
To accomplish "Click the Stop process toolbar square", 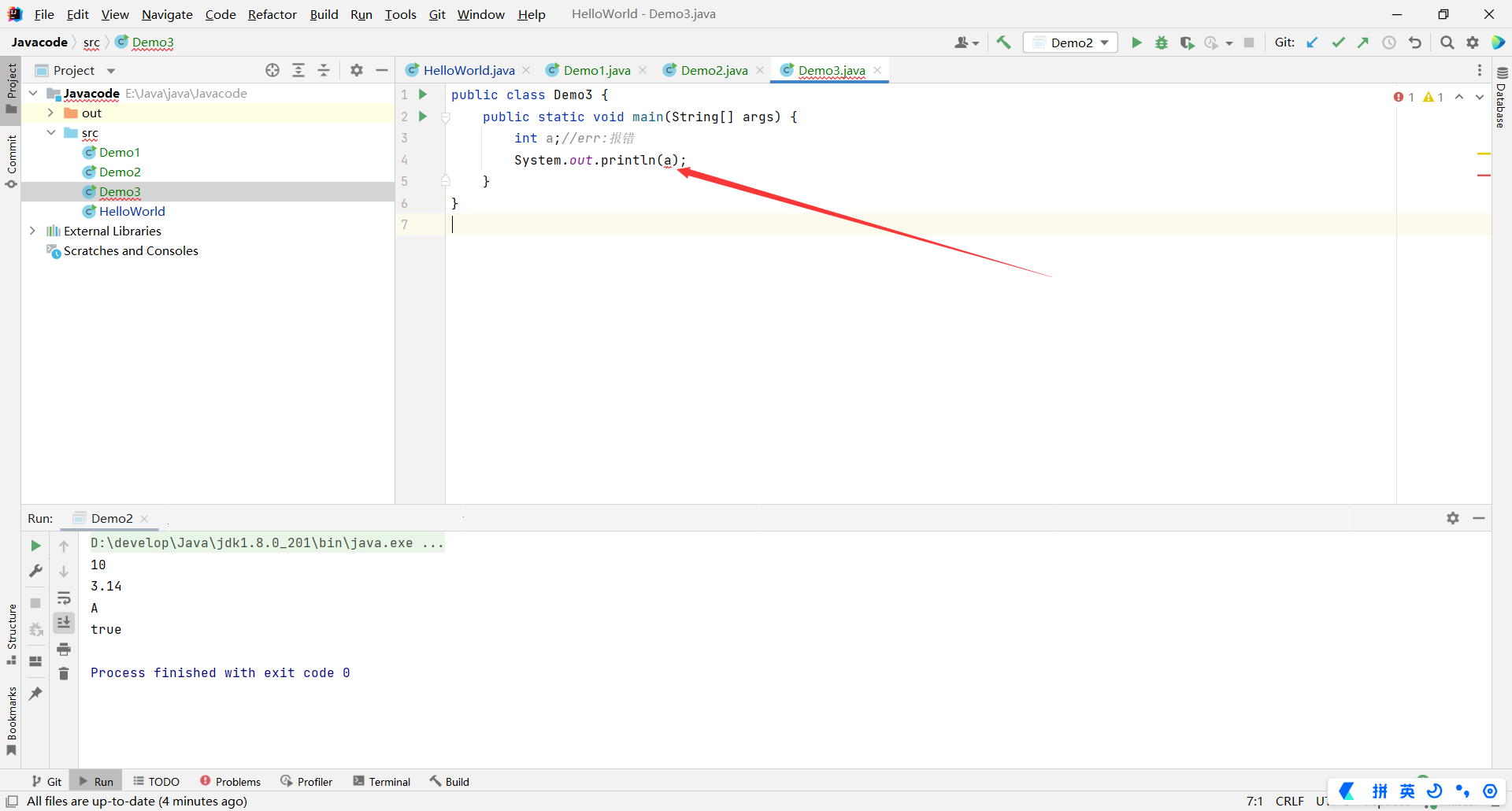I will pos(1249,43).
